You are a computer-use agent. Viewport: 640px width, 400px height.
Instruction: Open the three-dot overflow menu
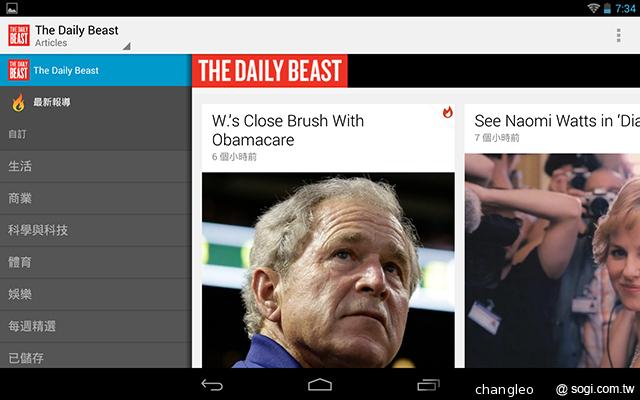tap(618, 36)
